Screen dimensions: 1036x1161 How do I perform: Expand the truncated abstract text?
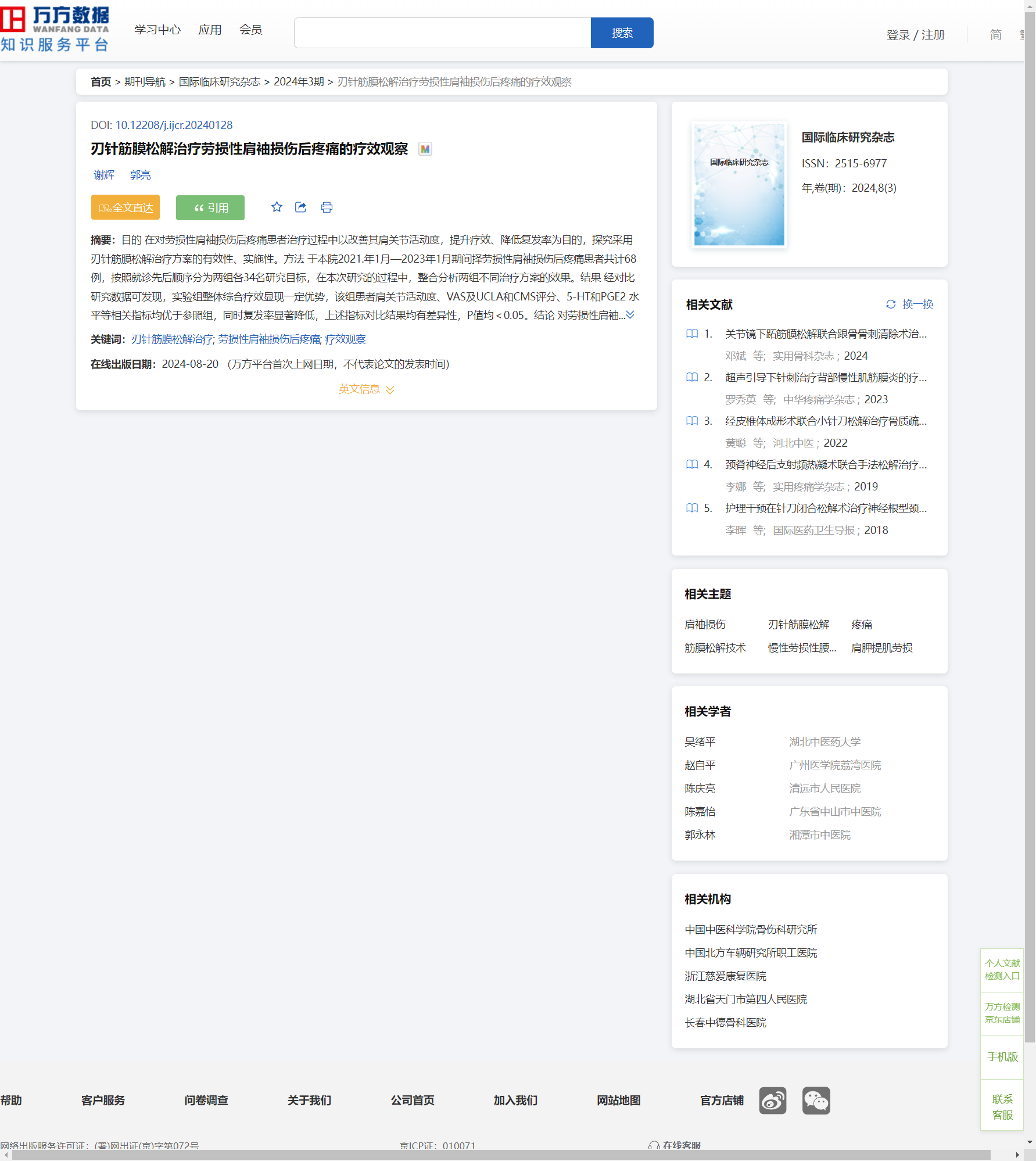click(630, 315)
